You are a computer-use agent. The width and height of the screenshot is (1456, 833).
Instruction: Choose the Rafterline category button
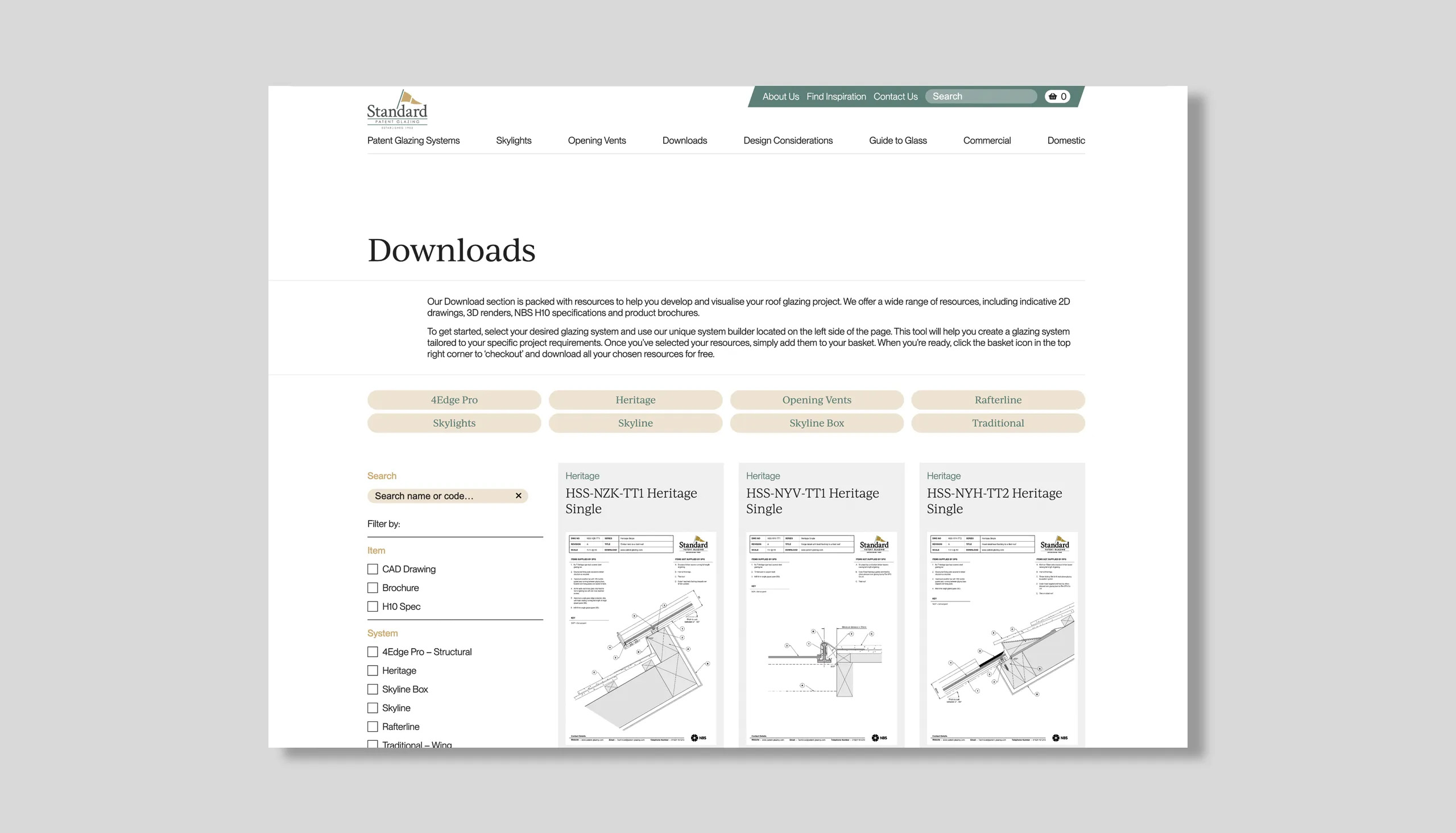(x=998, y=400)
